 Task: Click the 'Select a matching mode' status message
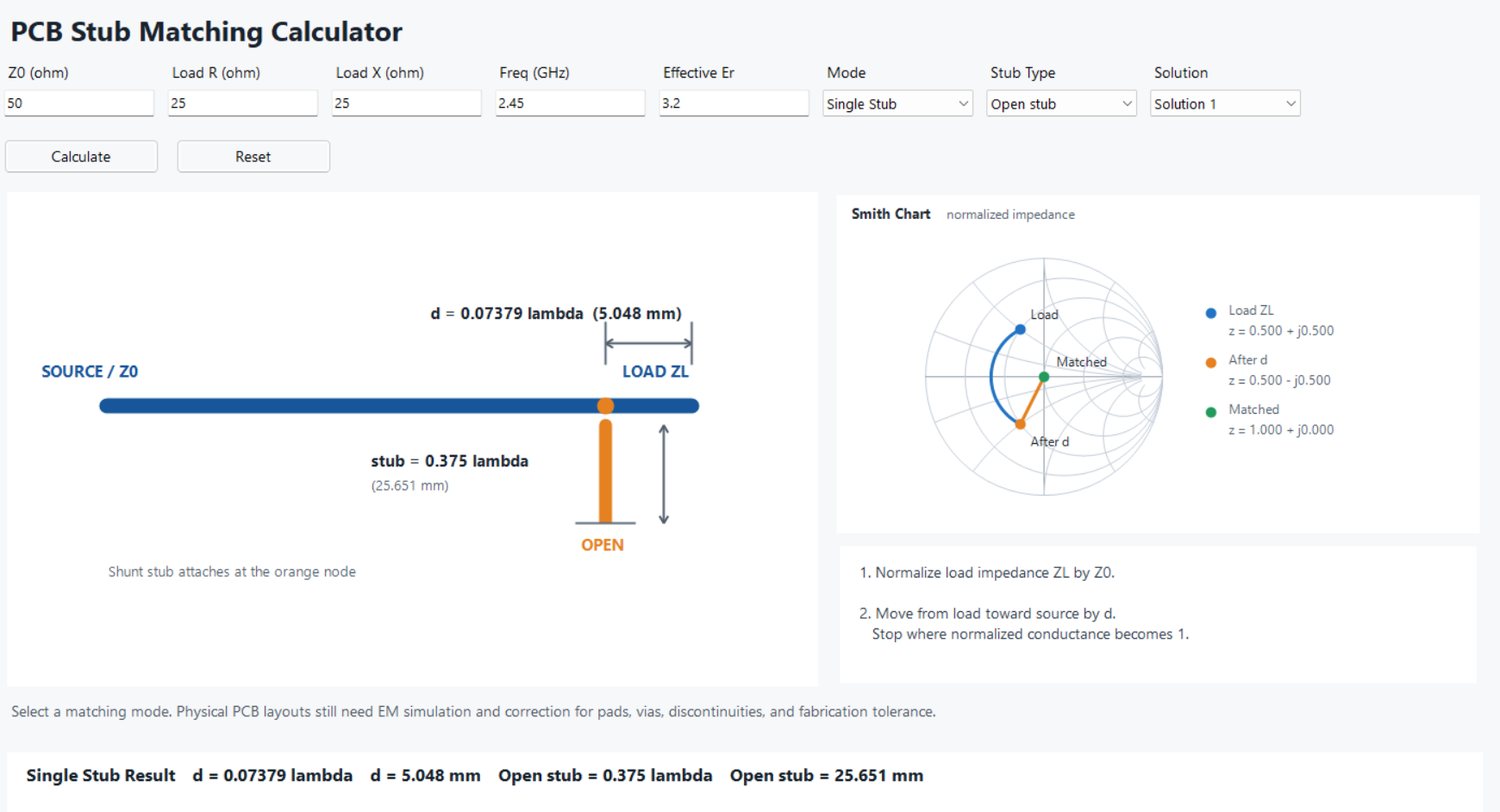tap(473, 712)
